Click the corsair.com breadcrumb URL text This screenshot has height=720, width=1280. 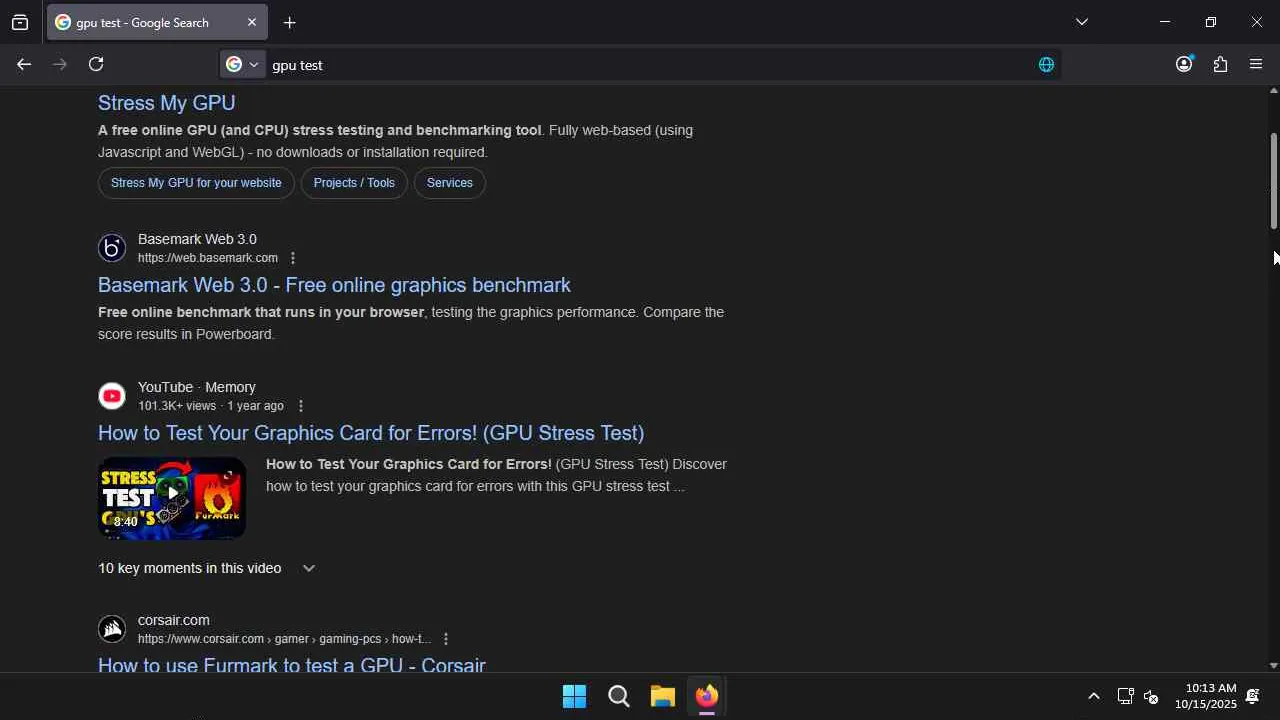point(284,639)
